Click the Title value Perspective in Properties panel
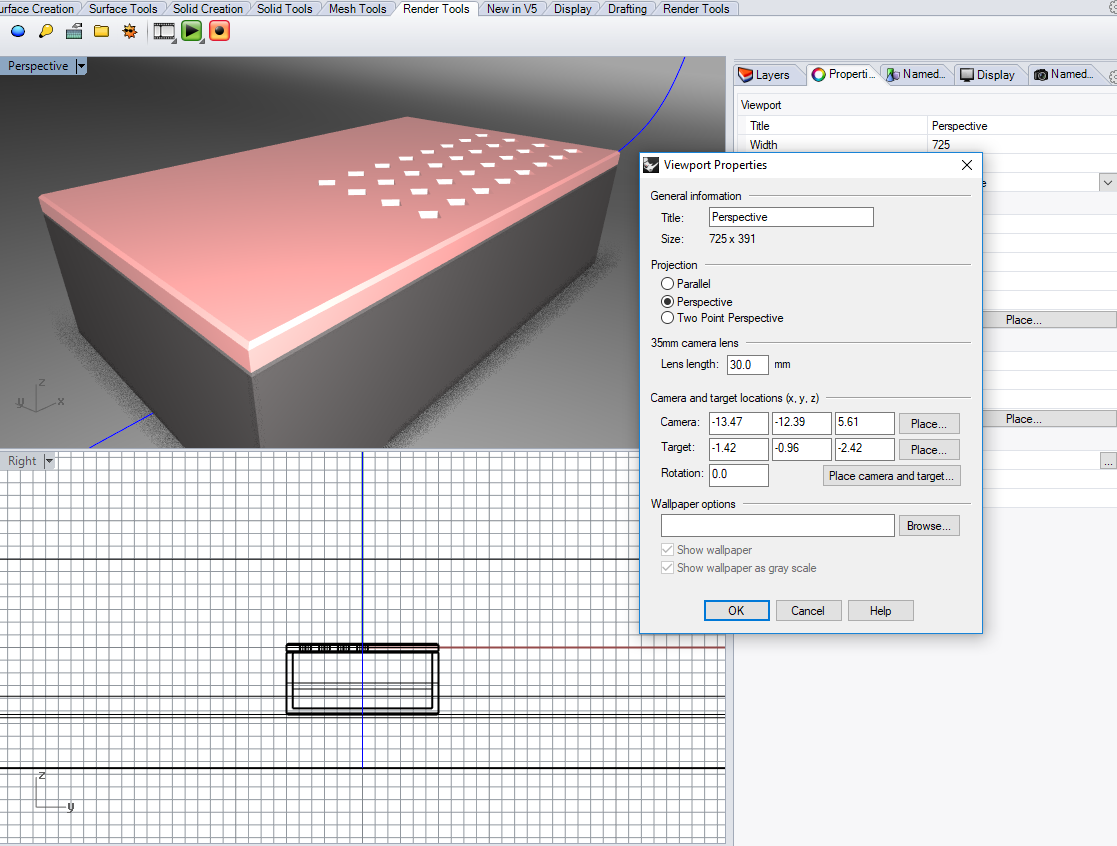The width and height of the screenshot is (1117, 846). [x=959, y=126]
